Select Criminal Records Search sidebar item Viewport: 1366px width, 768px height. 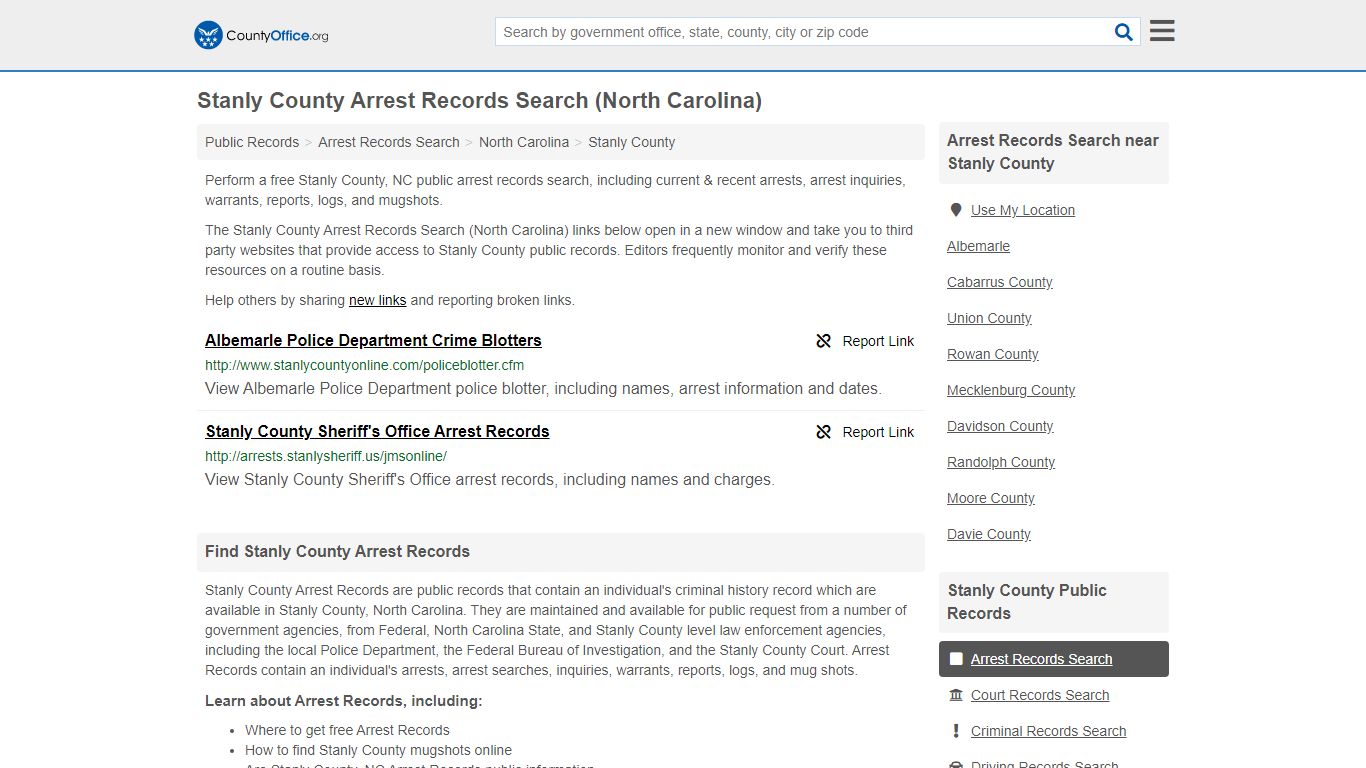coord(1048,731)
